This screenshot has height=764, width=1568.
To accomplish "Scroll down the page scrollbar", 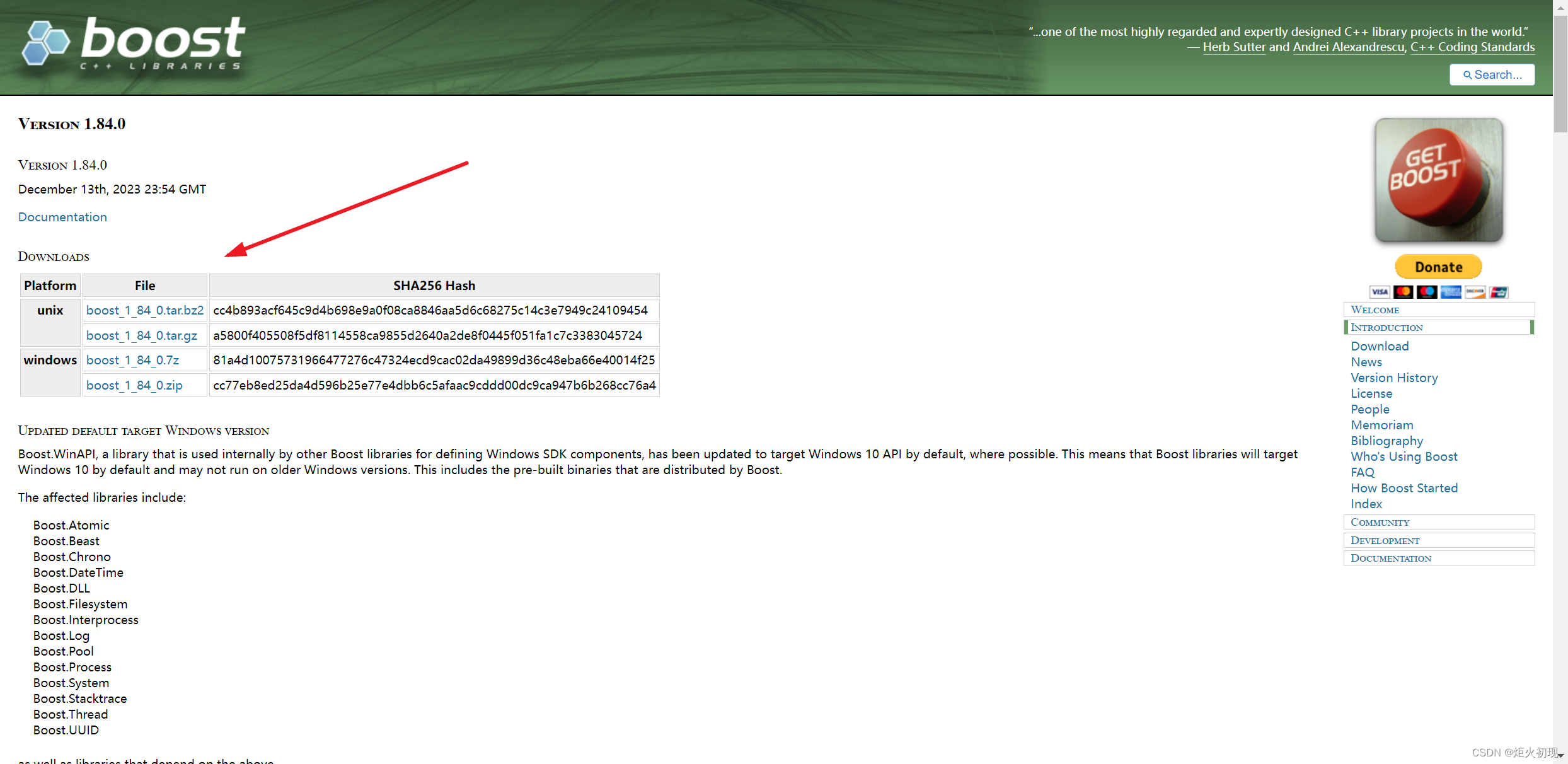I will (x=1560, y=756).
